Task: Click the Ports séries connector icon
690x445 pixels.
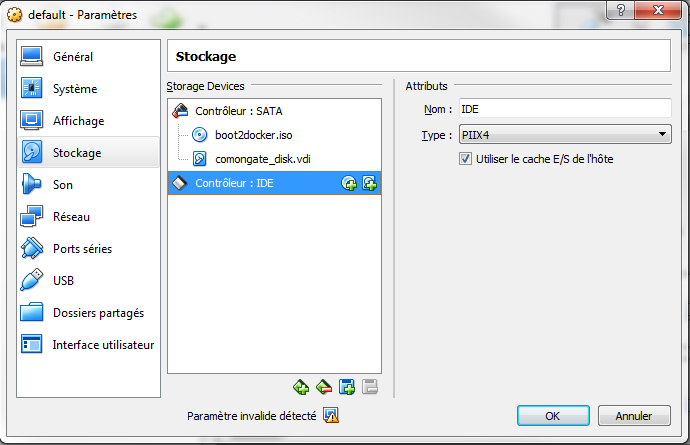Action: pyautogui.click(x=32, y=248)
